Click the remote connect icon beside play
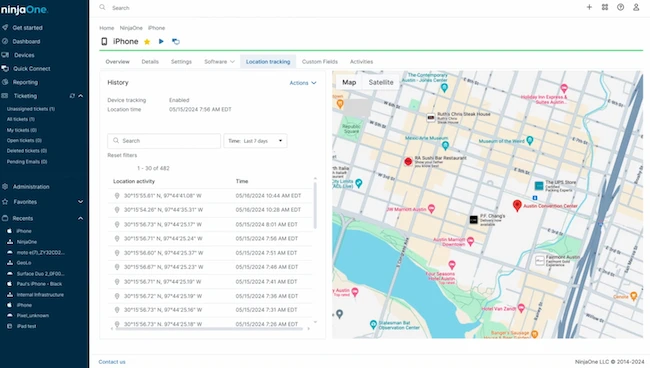 pyautogui.click(x=176, y=41)
